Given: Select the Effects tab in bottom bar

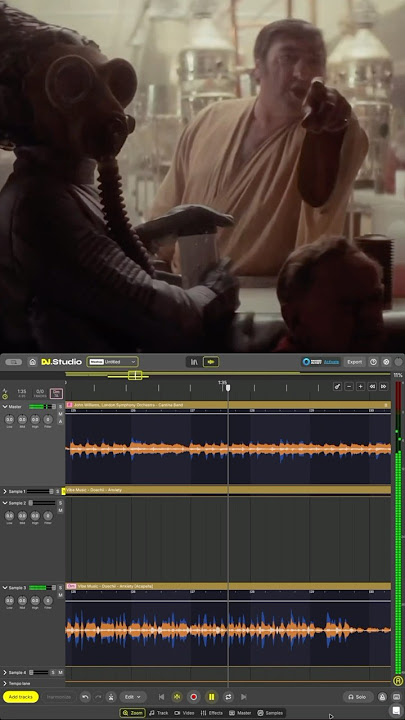Looking at the screenshot, I should coord(212,713).
